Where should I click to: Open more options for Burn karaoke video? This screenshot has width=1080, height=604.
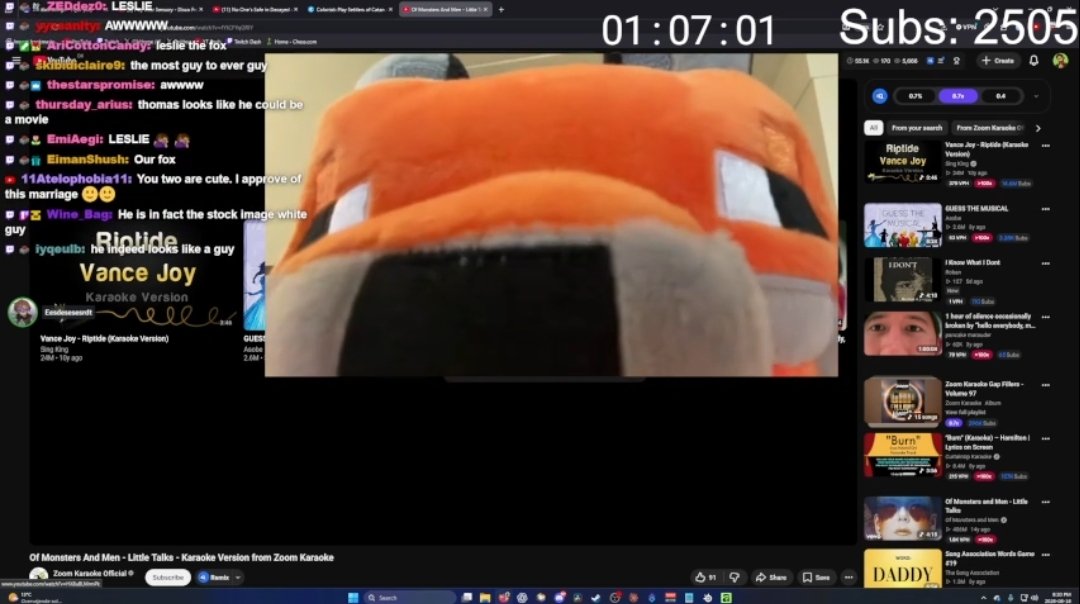click(x=1046, y=439)
